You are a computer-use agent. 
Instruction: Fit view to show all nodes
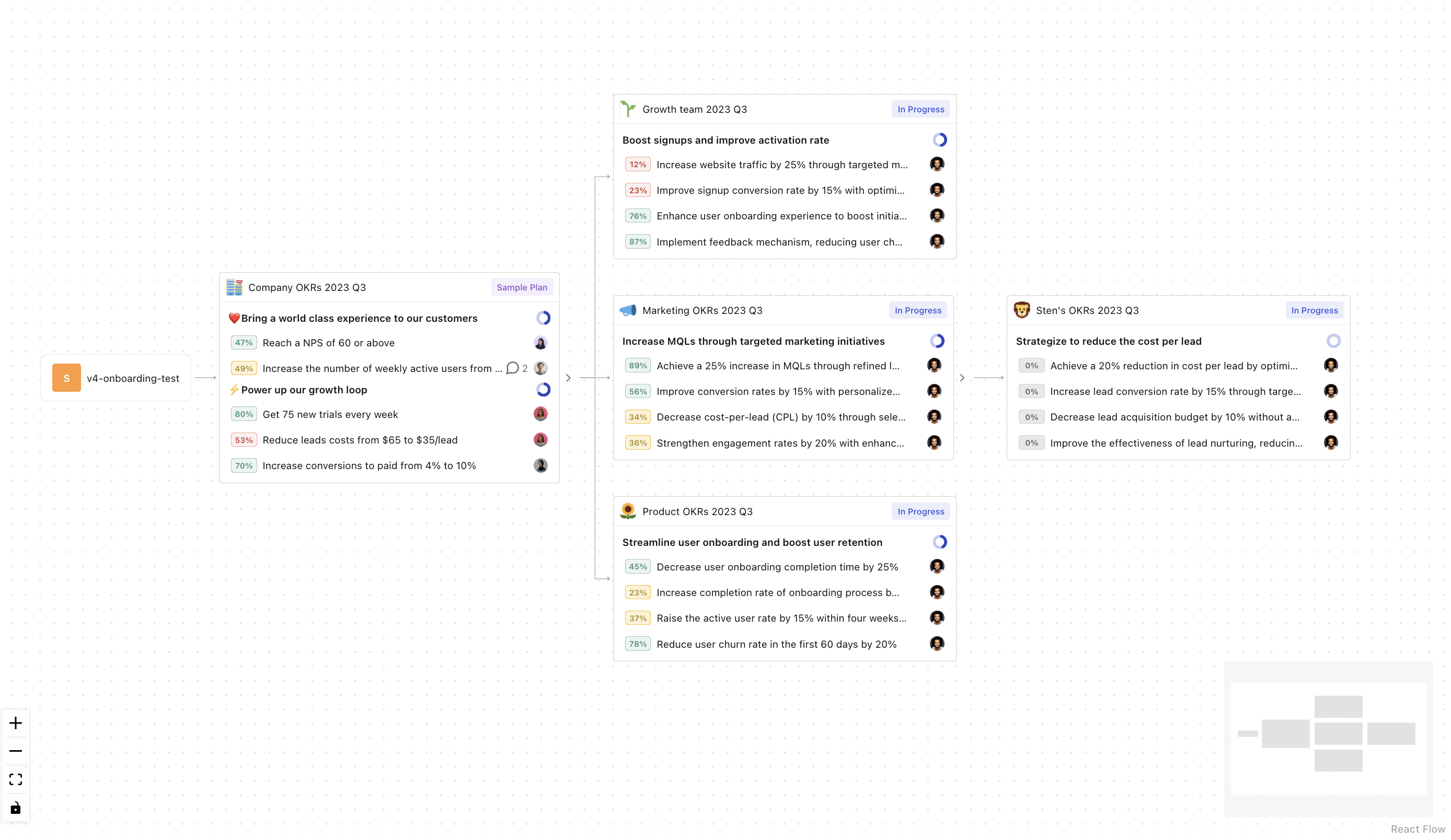(16, 779)
